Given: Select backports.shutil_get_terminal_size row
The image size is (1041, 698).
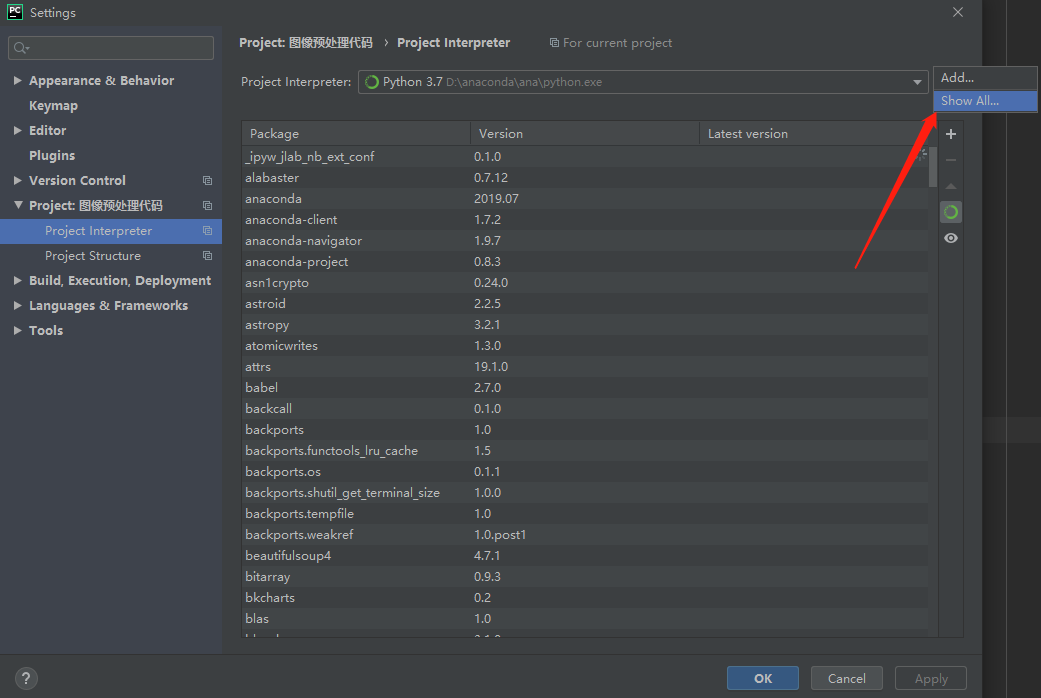Looking at the screenshot, I should click(585, 493).
